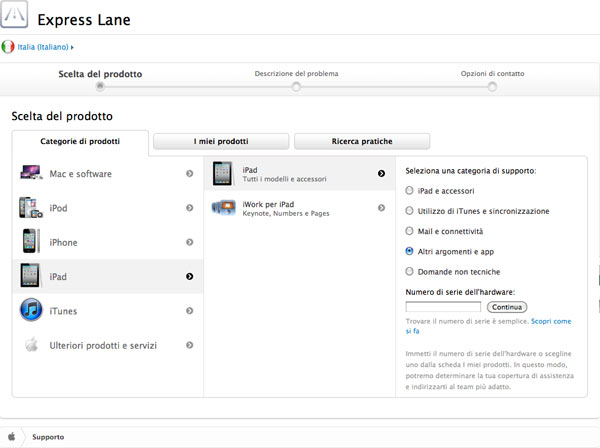Focus the hardware serial number input field
Image resolution: width=600 pixels, height=448 pixels.
(443, 306)
